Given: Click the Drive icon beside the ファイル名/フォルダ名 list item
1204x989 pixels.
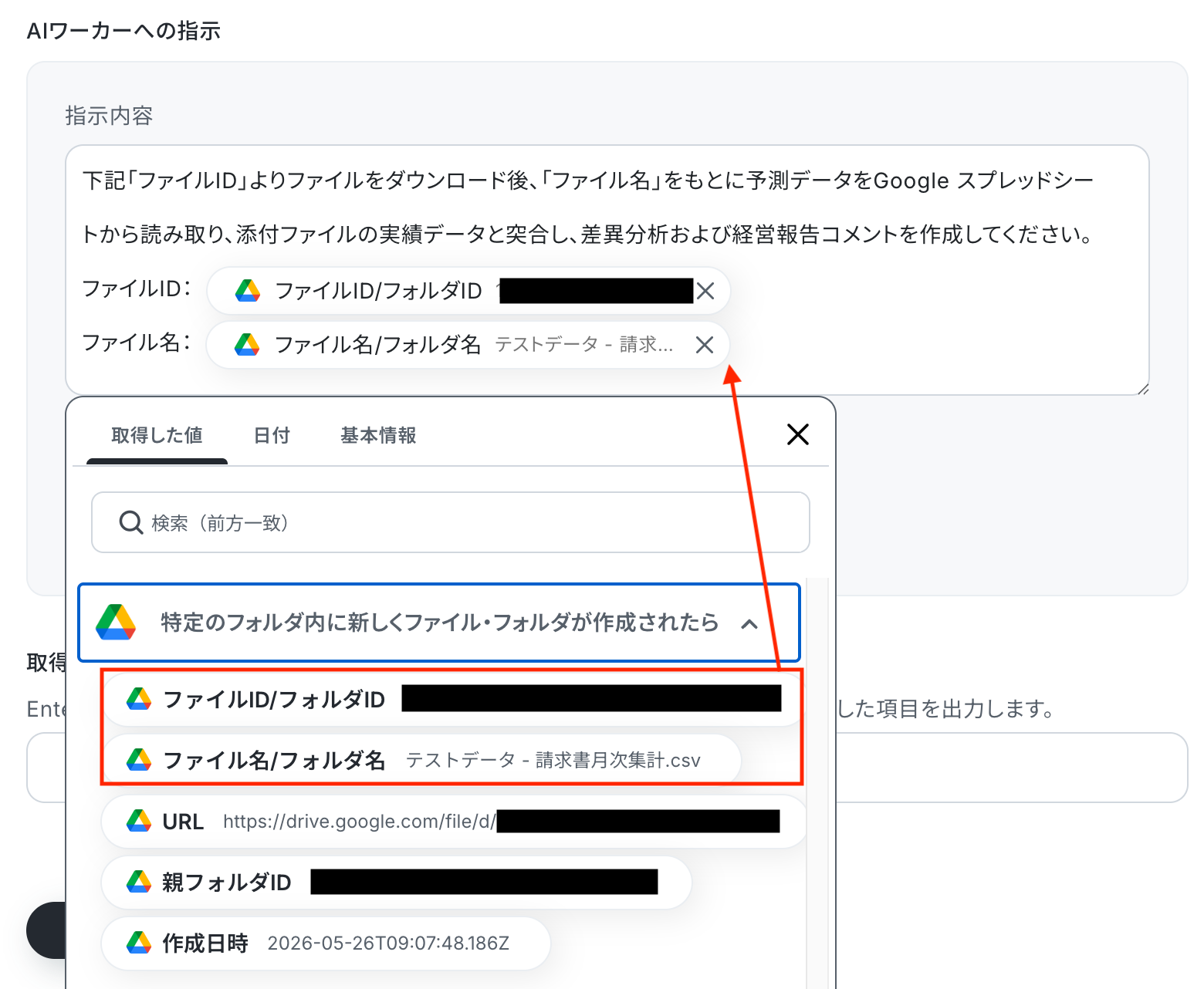Looking at the screenshot, I should tap(139, 760).
